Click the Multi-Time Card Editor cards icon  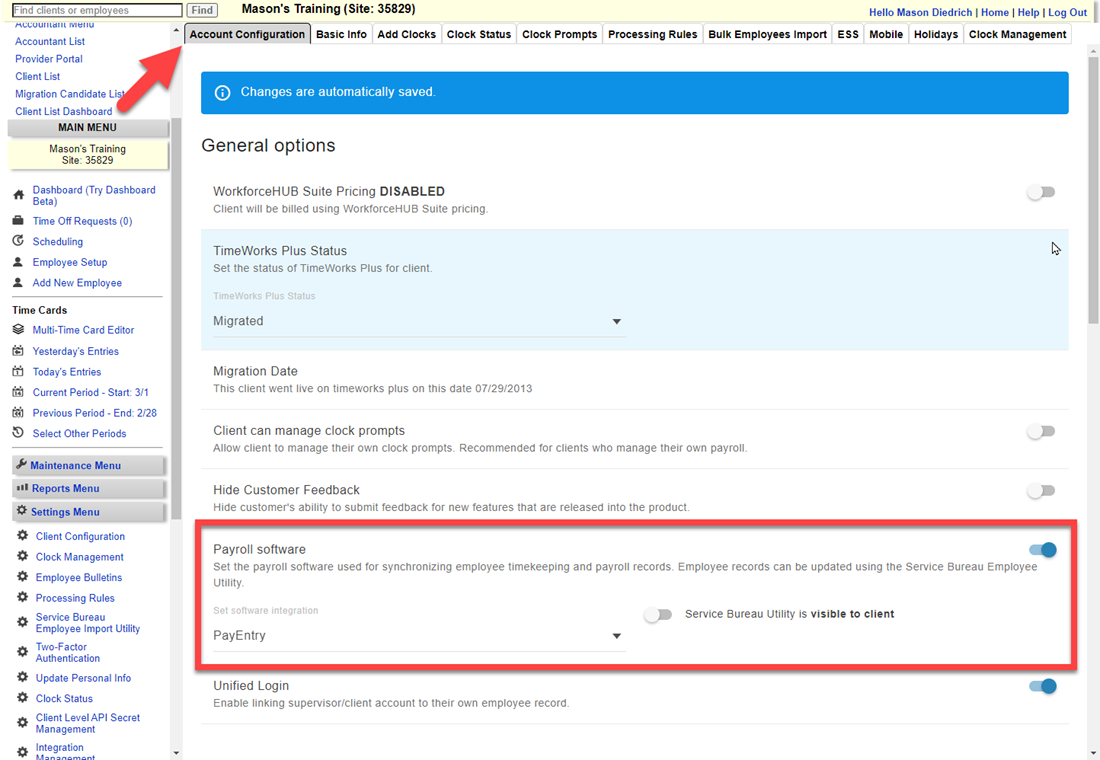click(16, 329)
